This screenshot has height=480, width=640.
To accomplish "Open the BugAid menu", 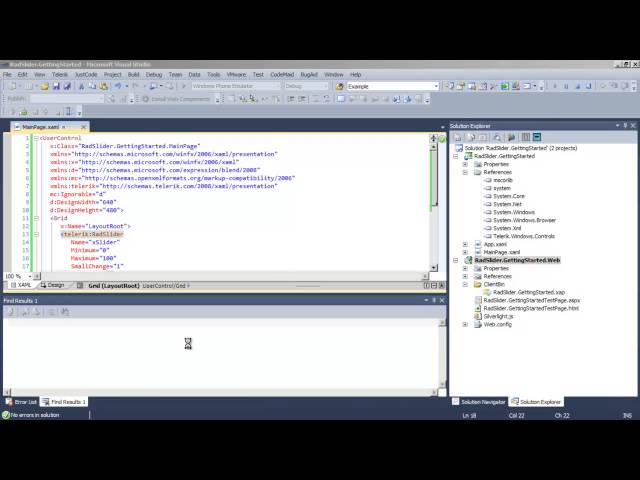I will [309, 75].
